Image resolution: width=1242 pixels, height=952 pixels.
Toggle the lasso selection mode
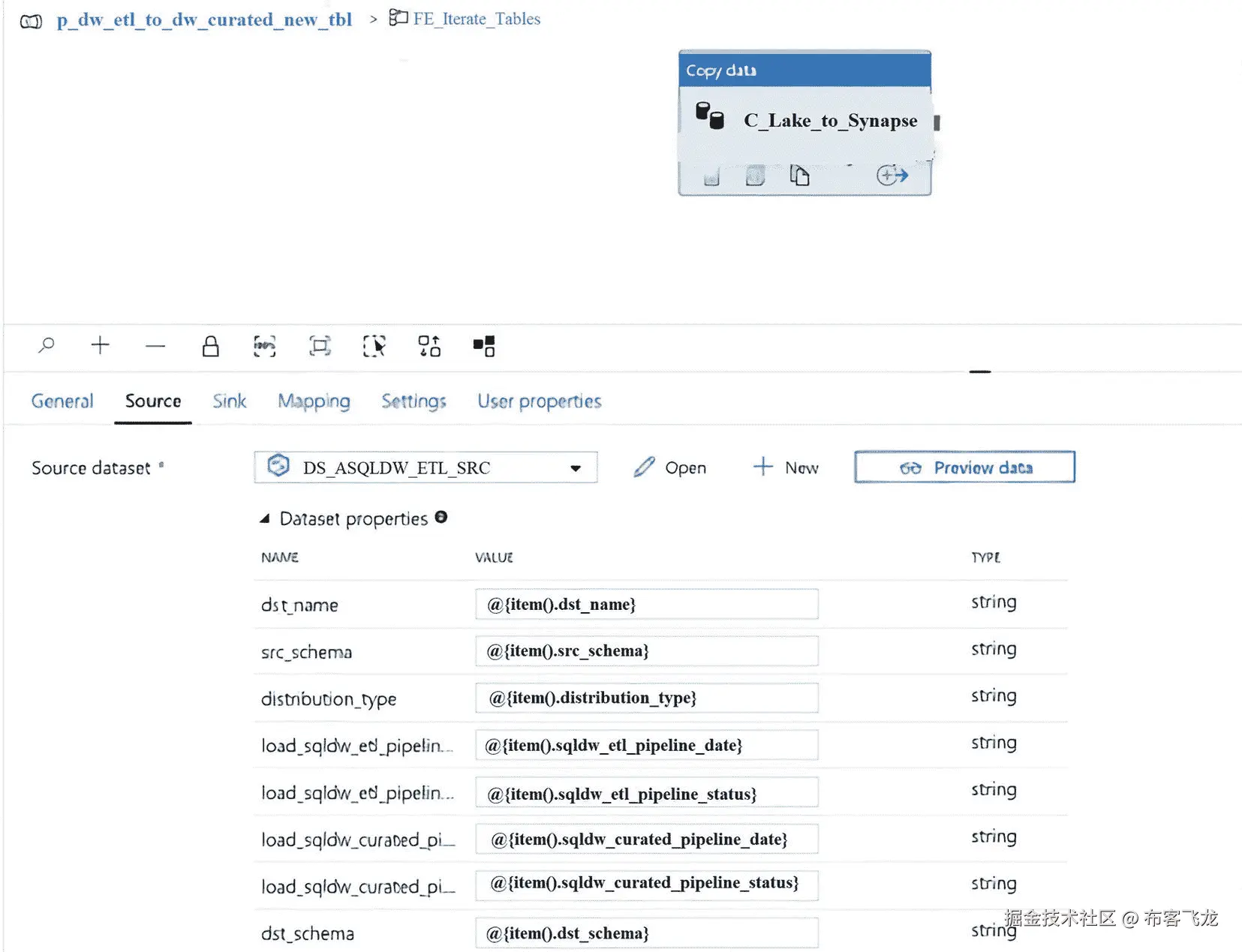374,346
